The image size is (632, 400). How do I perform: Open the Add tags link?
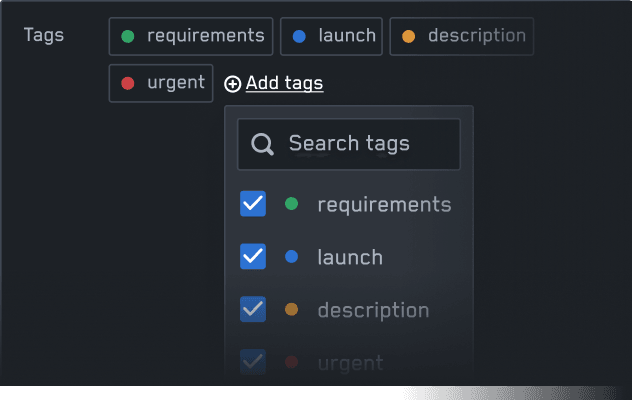pyautogui.click(x=285, y=83)
